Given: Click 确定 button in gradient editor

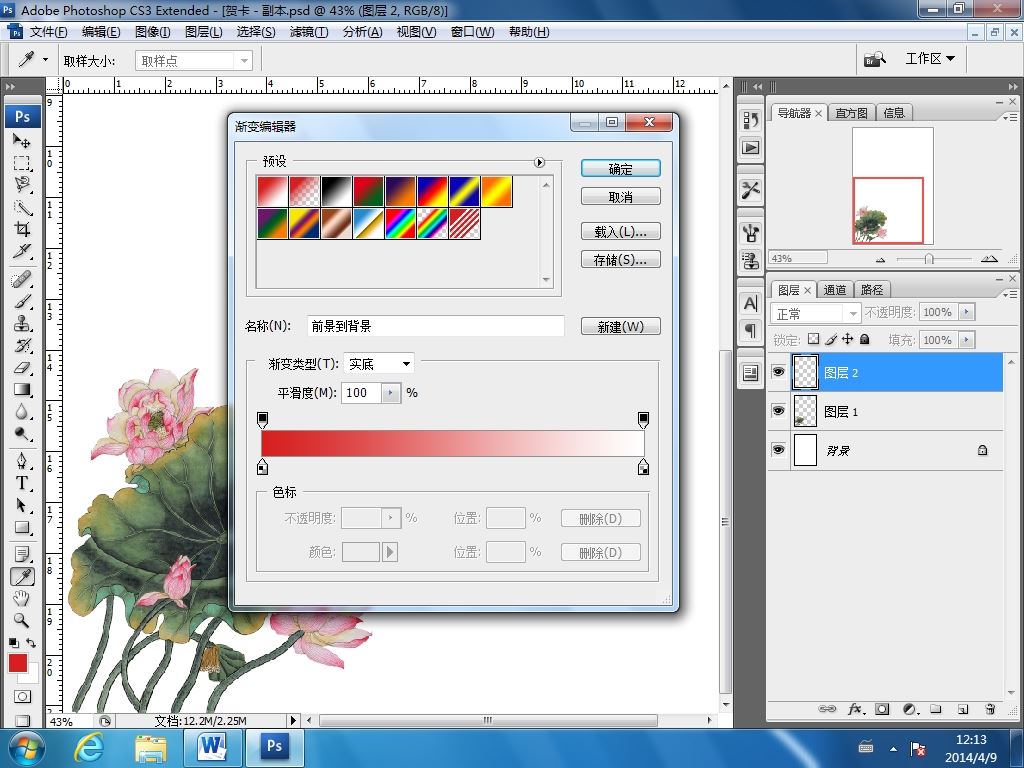Looking at the screenshot, I should pos(620,169).
